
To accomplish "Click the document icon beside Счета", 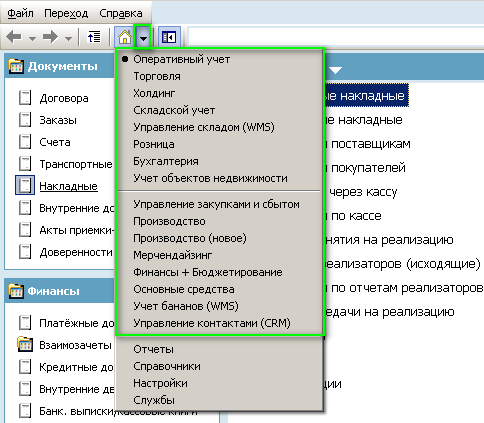I will [x=25, y=142].
